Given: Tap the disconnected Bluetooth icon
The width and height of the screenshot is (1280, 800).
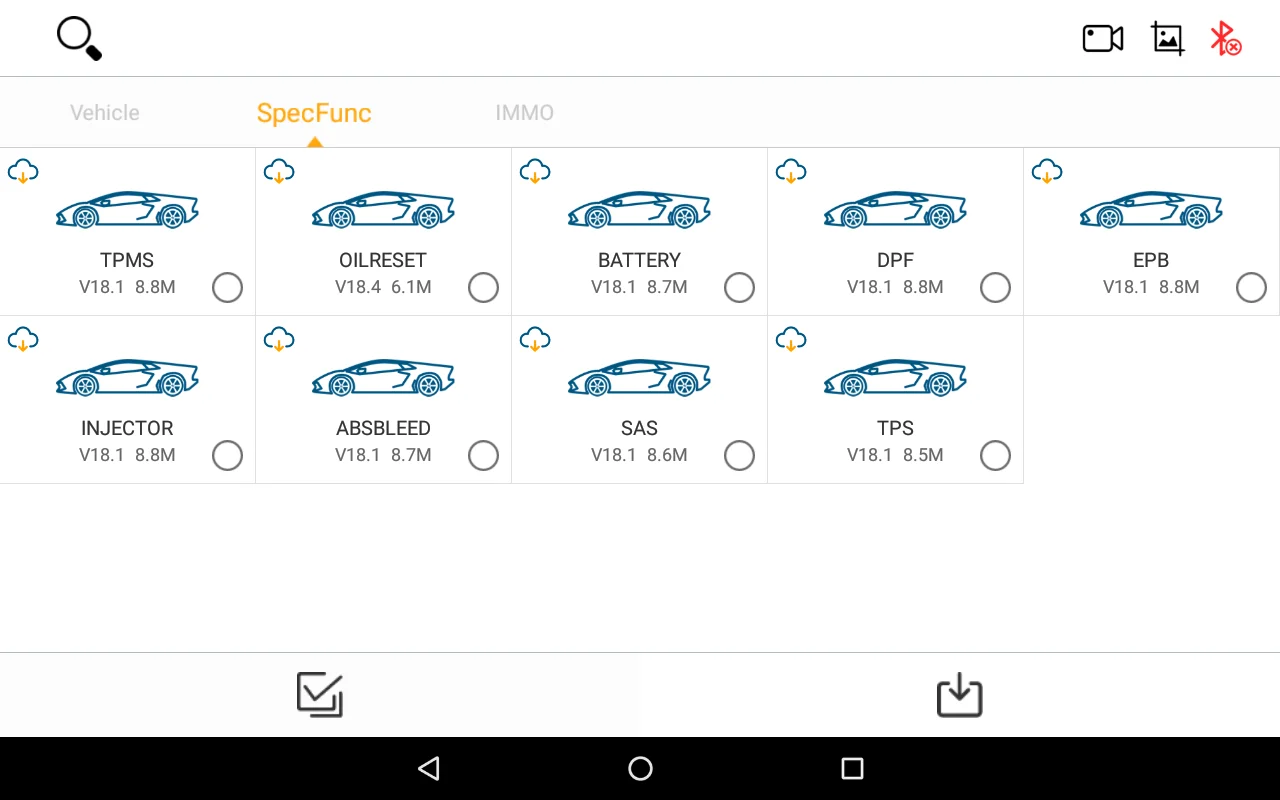Looking at the screenshot, I should (1225, 39).
